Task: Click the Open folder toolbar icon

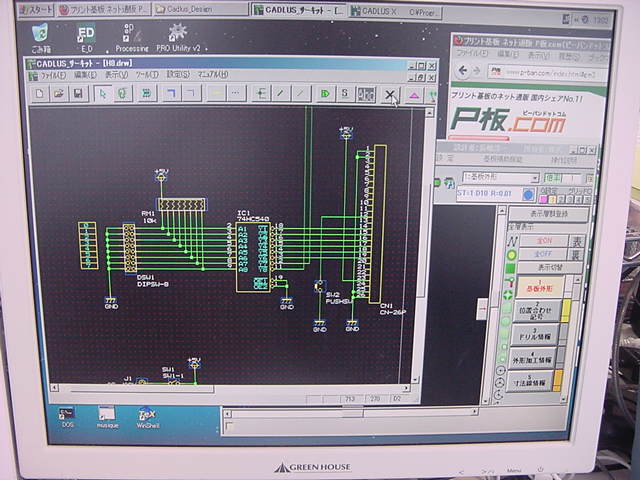Action: [x=58, y=93]
